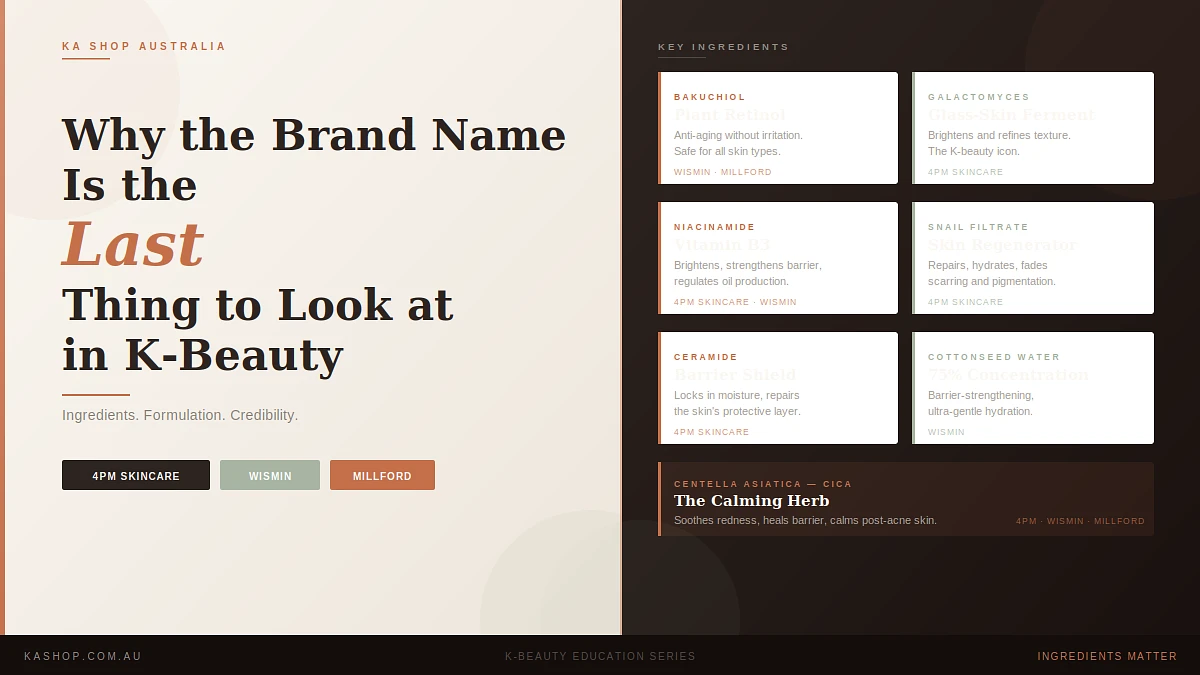Click the italic word Last in headline
Screen dimensions: 1200x675
(133, 245)
